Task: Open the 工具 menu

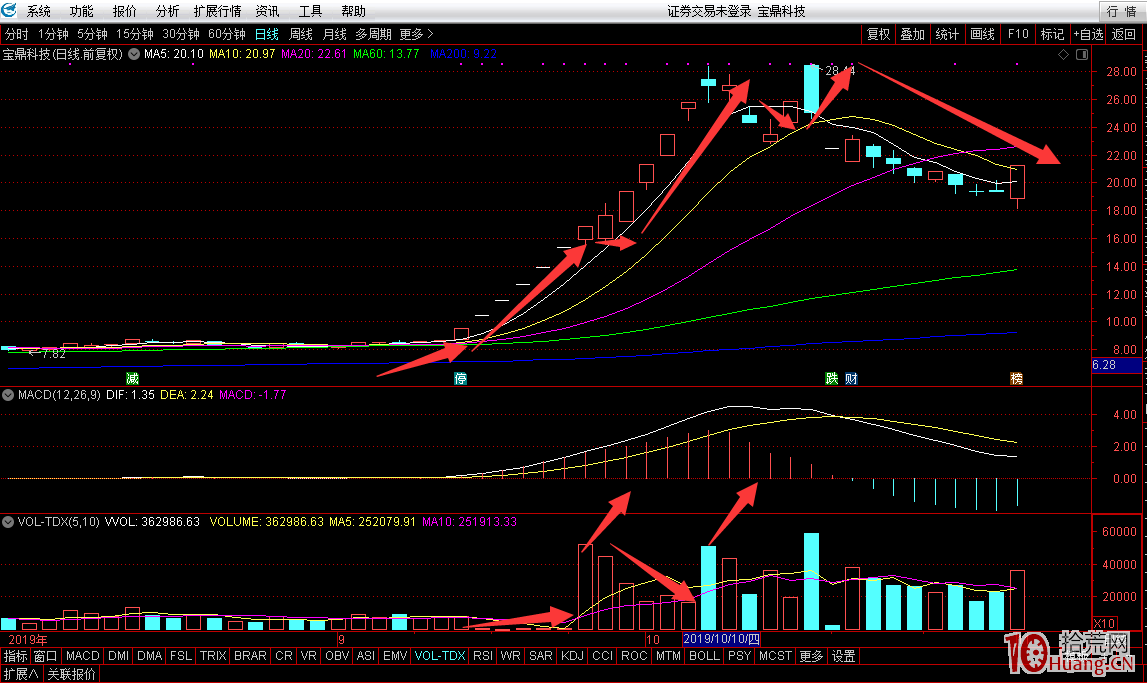Action: (310, 11)
